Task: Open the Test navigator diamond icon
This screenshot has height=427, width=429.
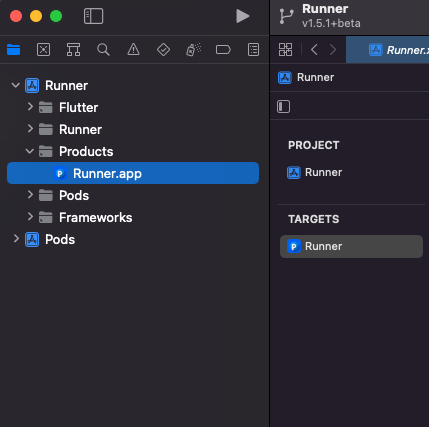Action: coord(163,50)
